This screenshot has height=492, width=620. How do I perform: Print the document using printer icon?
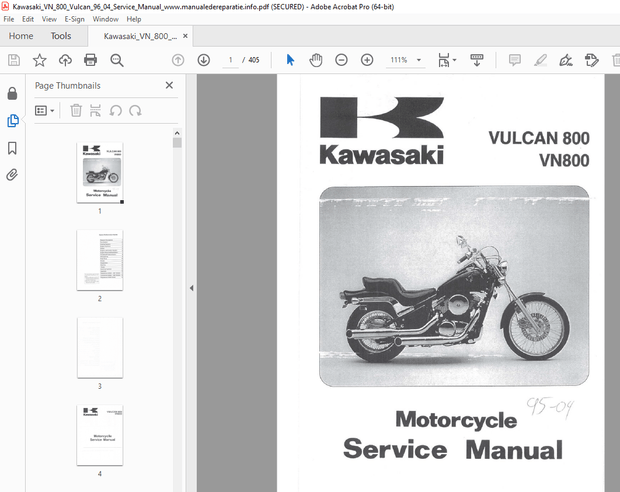pos(91,60)
